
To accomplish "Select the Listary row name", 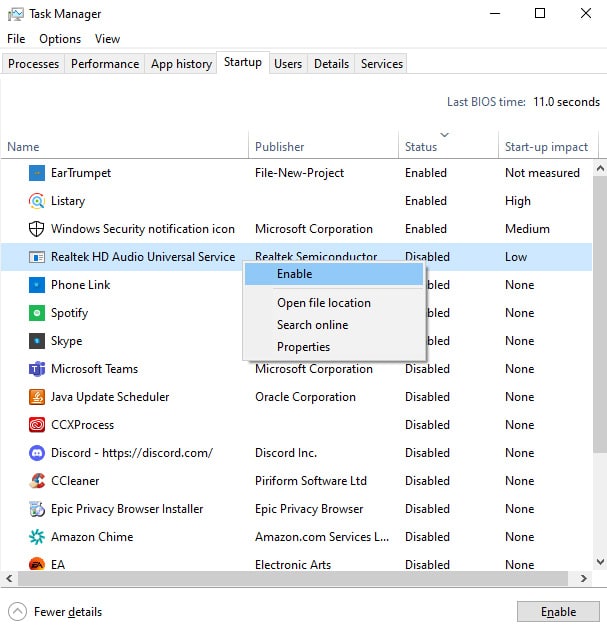I will coord(68,201).
